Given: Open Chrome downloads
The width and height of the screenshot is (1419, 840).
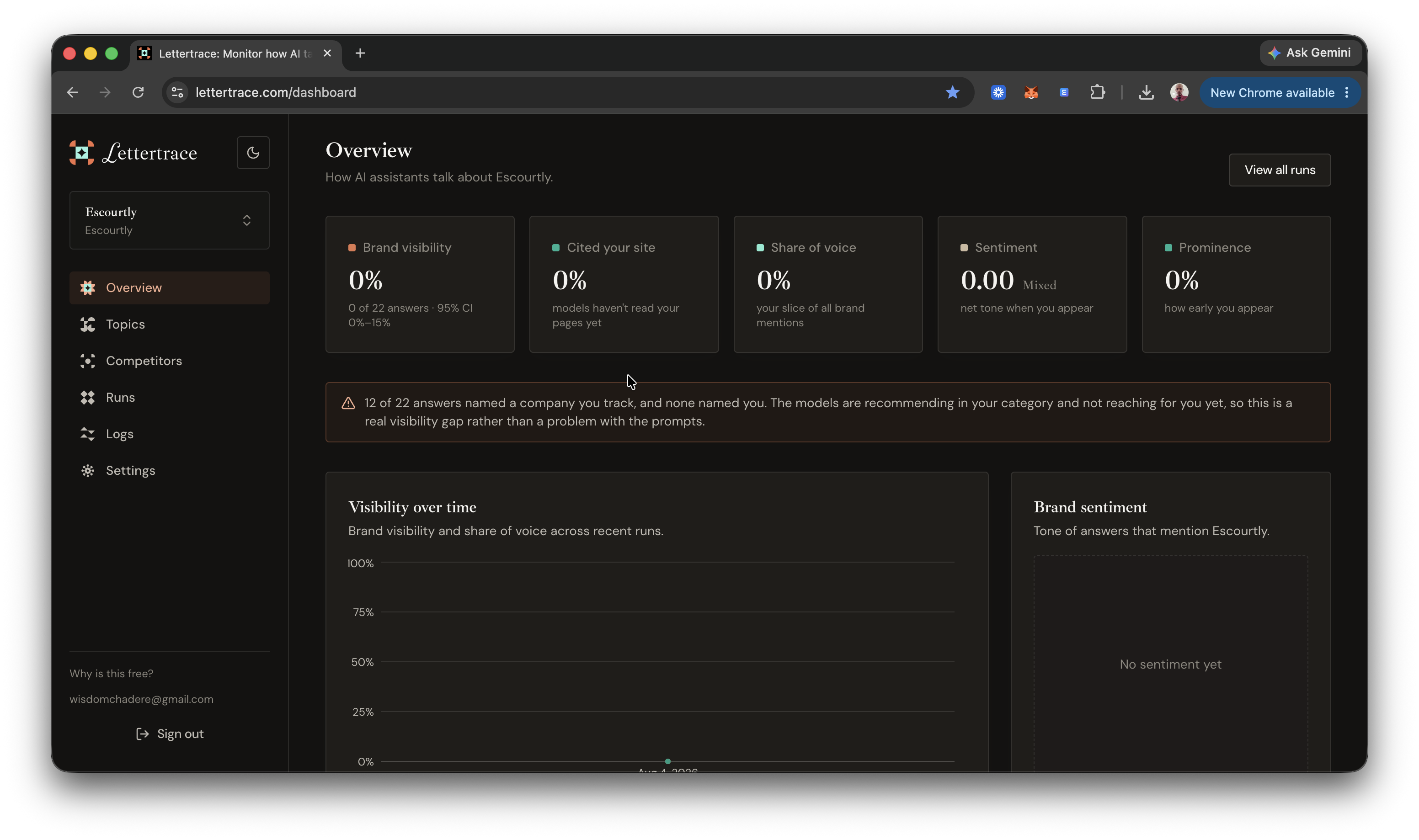Looking at the screenshot, I should point(1146,92).
